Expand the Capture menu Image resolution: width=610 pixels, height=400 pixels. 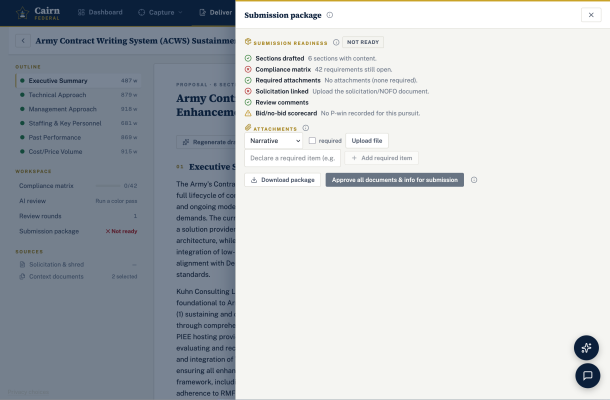coord(160,12)
